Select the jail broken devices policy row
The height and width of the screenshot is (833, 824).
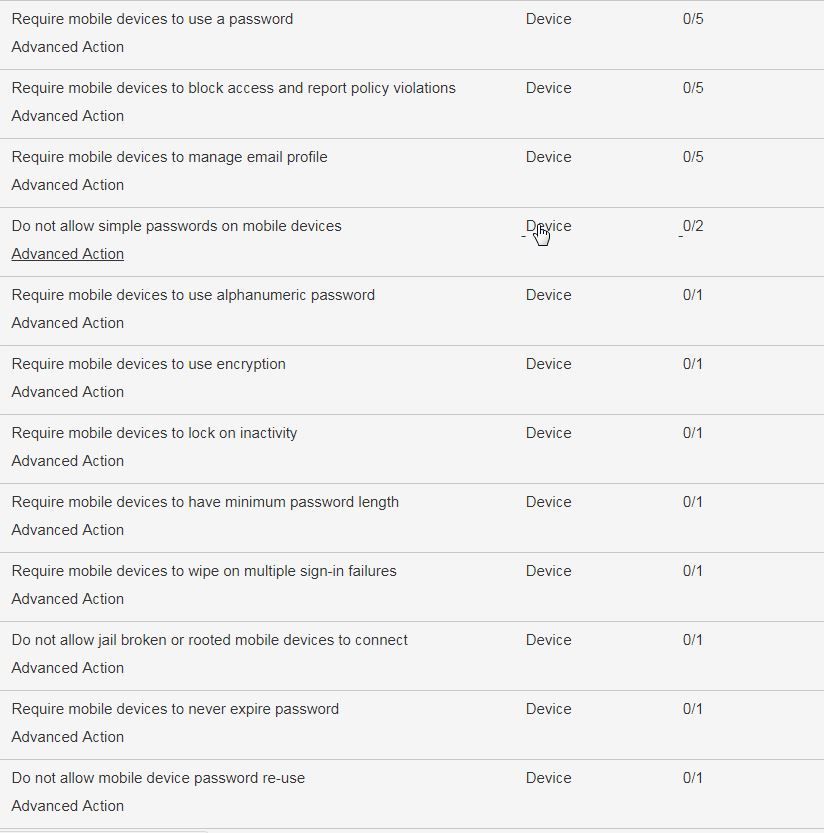[208, 640]
